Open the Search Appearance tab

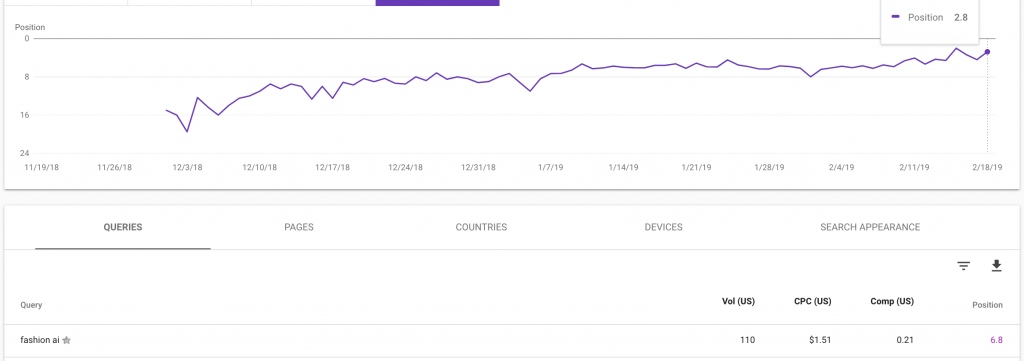(870, 227)
